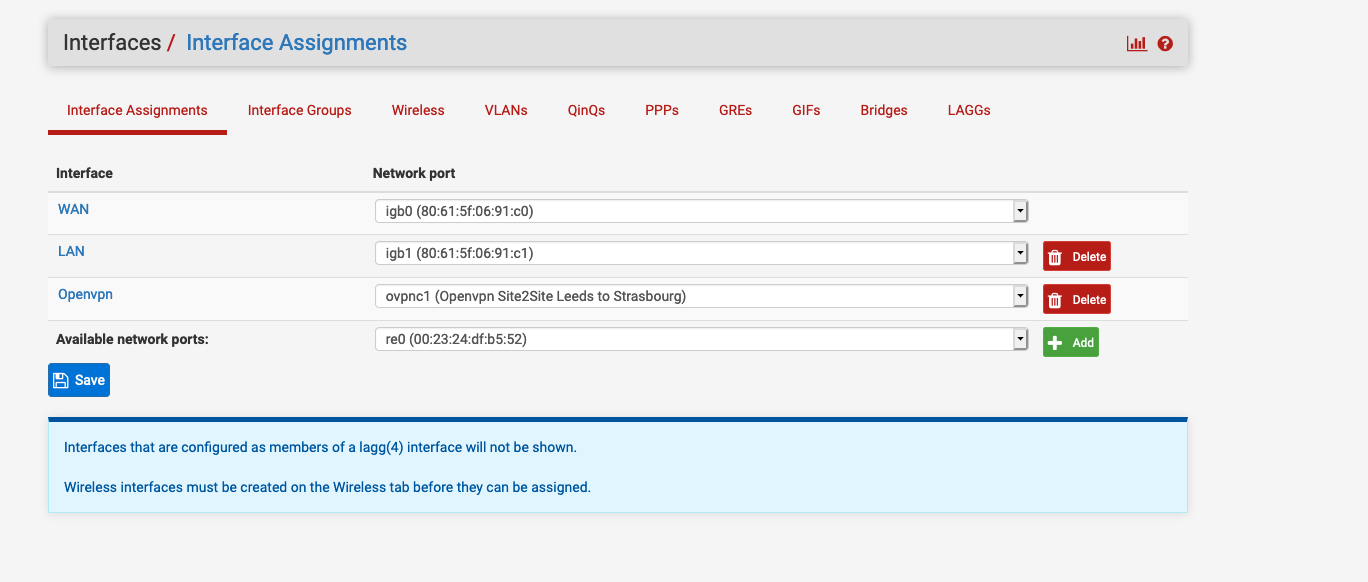The image size is (1368, 582).
Task: Expand the WAN network port dropdown
Action: pos(701,211)
